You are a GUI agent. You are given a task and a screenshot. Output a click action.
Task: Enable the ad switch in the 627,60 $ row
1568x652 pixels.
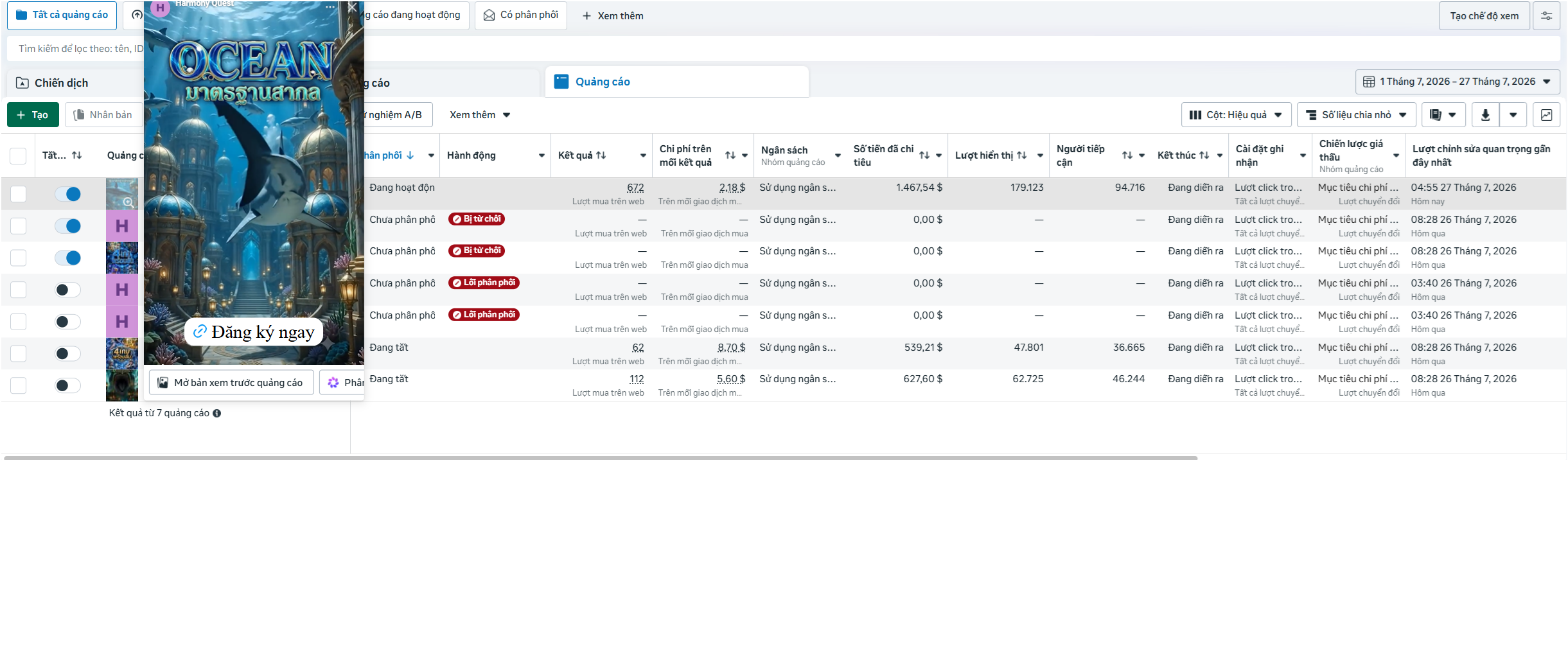pyautogui.click(x=67, y=385)
